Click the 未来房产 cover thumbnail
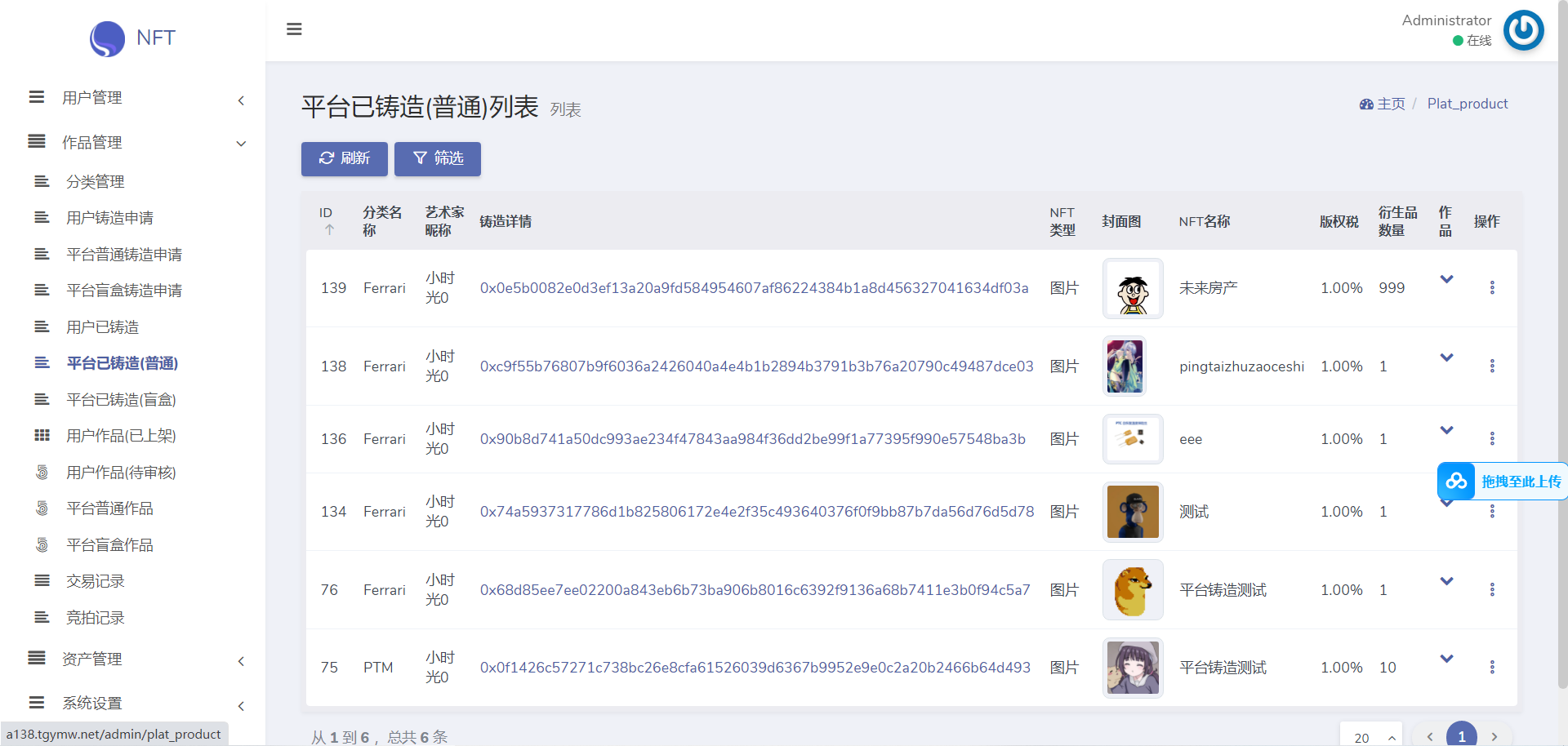The height and width of the screenshot is (746, 1568). (x=1132, y=288)
